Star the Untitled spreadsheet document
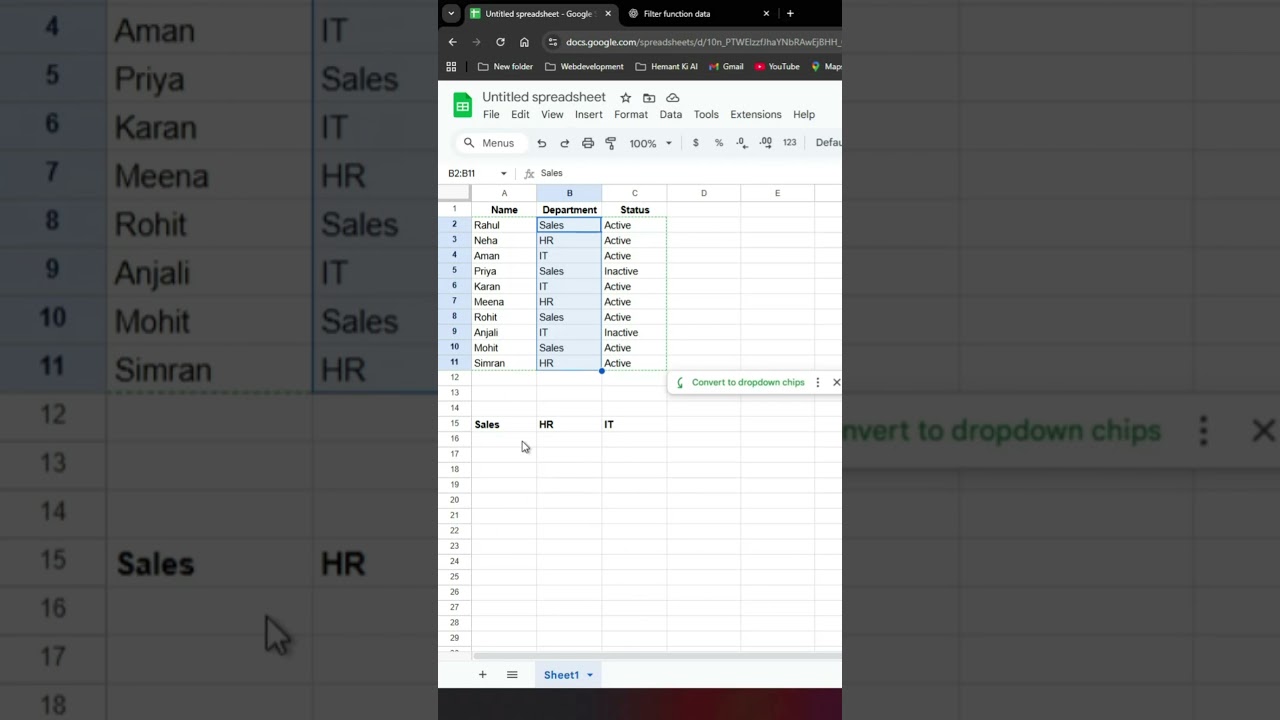This screenshot has width=1280, height=720. click(625, 97)
